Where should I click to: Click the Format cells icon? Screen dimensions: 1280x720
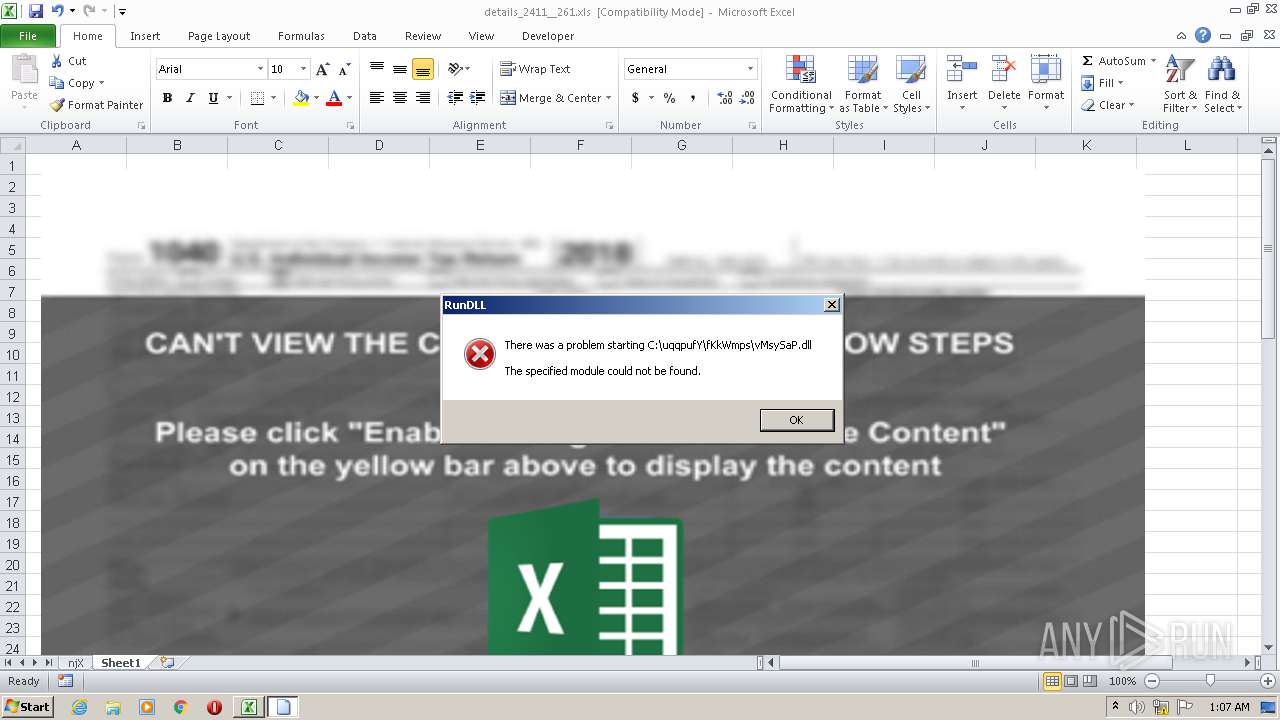(1046, 70)
